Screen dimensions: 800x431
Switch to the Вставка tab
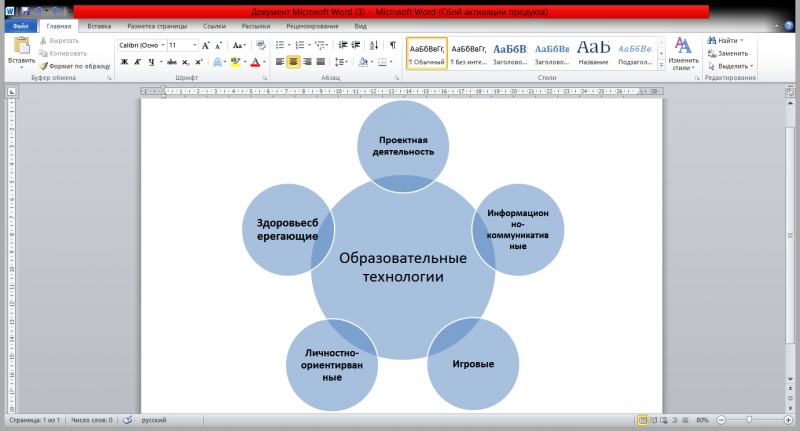[x=99, y=26]
